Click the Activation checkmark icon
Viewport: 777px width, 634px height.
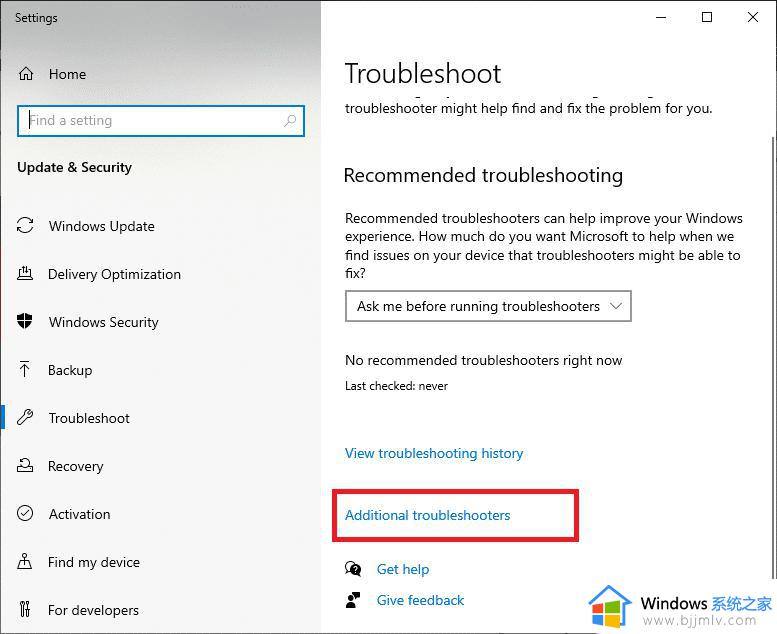coord(25,513)
